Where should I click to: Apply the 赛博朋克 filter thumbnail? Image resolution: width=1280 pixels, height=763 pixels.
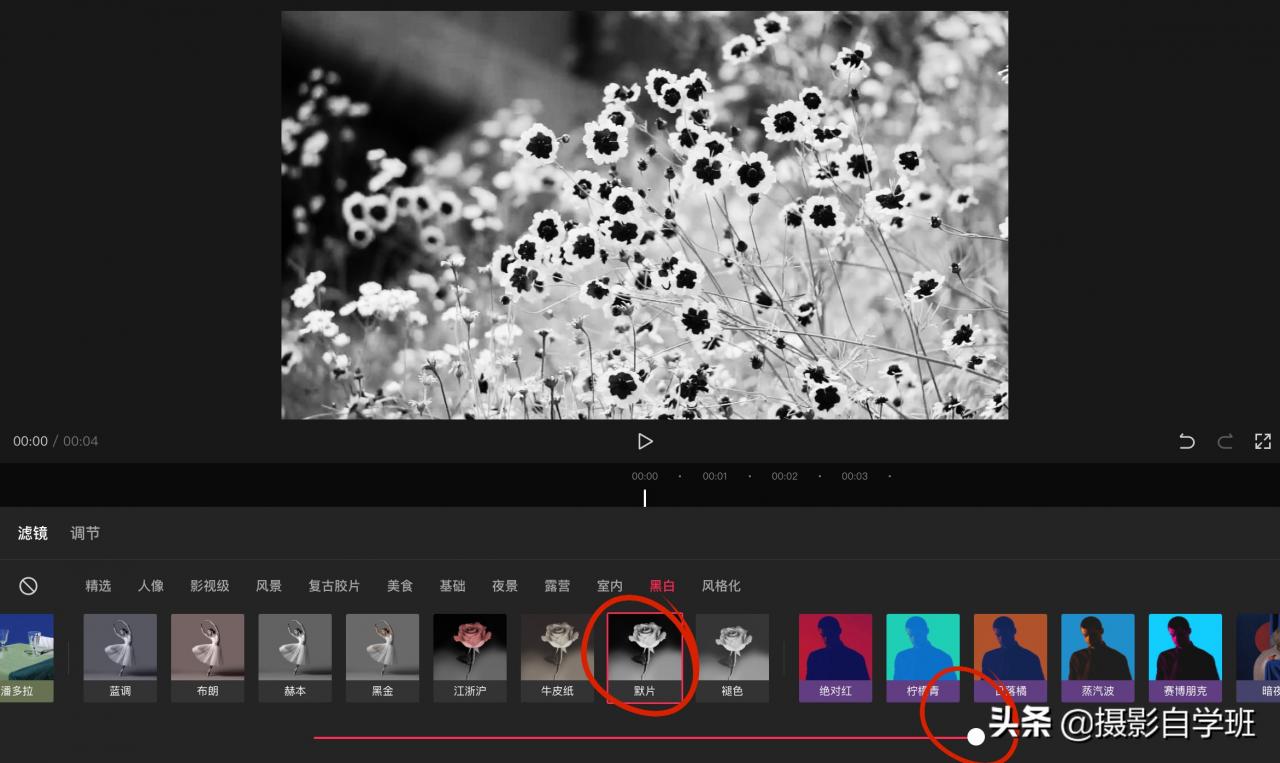(x=1185, y=657)
